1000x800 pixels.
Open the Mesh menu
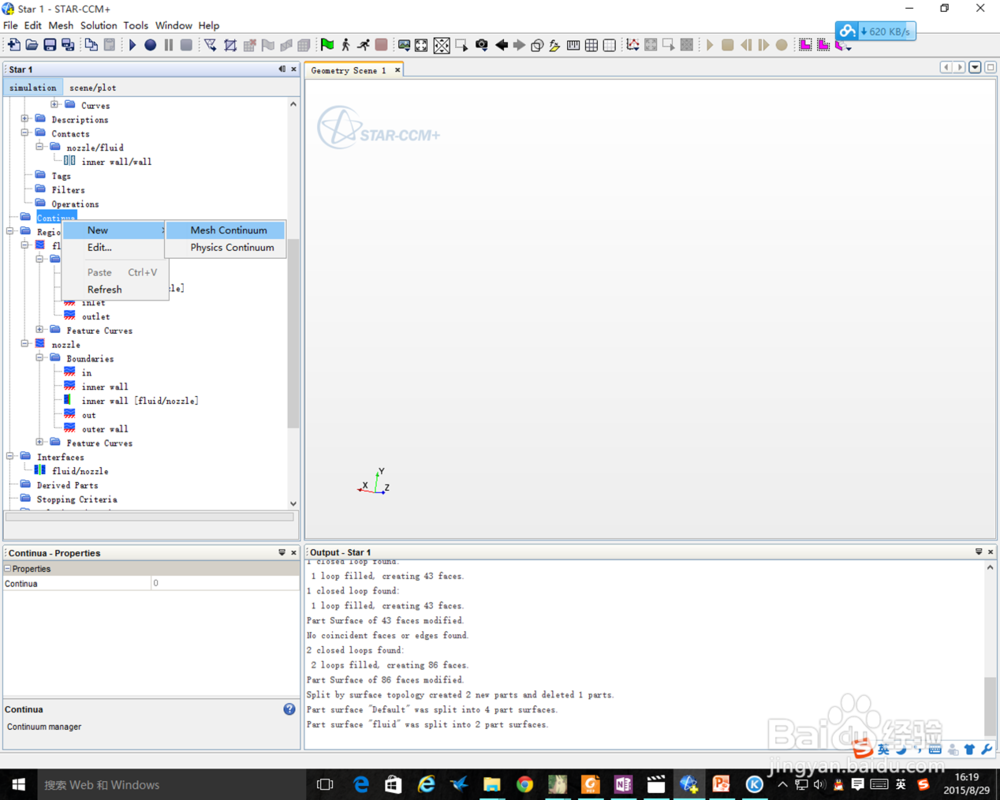(x=61, y=26)
